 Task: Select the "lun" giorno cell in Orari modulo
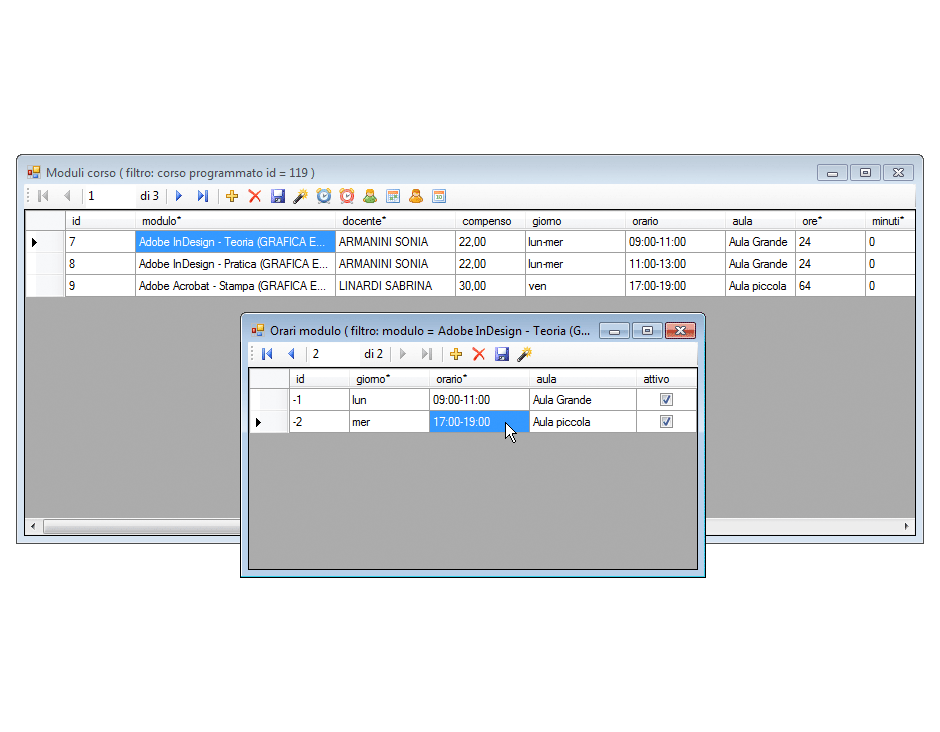tap(389, 400)
